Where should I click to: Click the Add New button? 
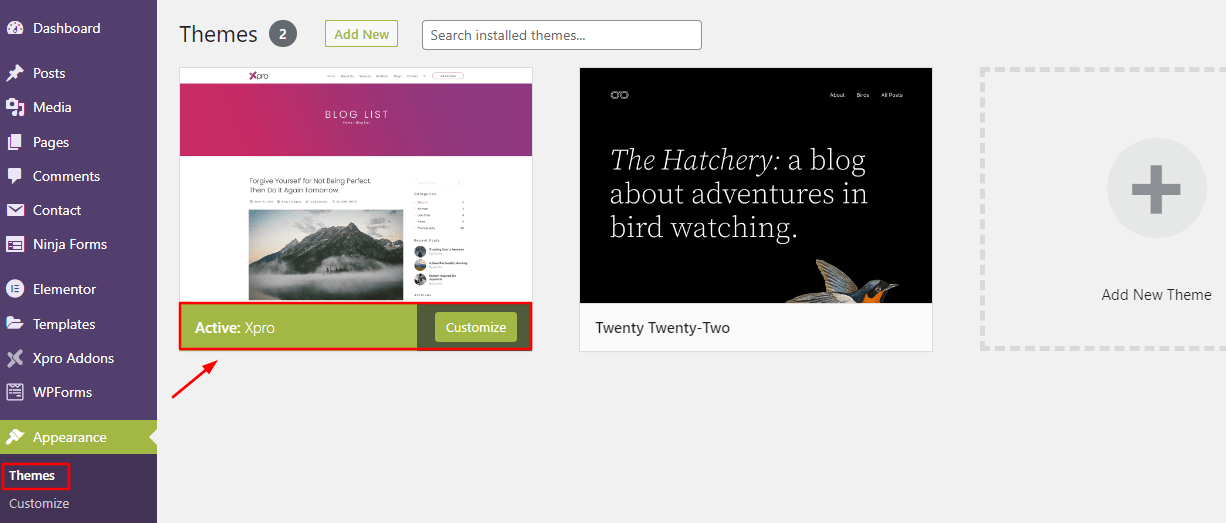pos(361,34)
